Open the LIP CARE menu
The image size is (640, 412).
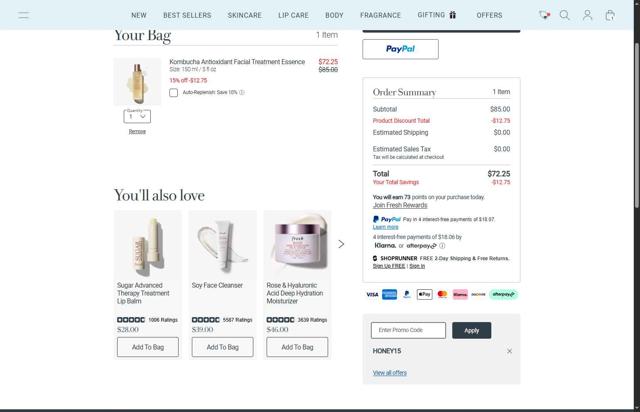[293, 15]
